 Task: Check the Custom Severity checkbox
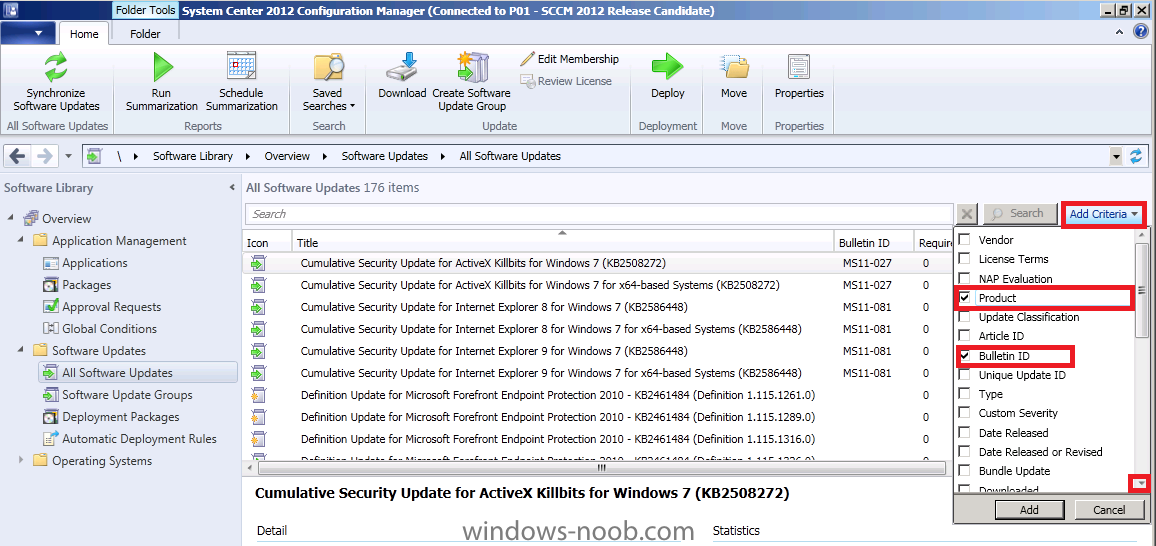tap(964, 413)
